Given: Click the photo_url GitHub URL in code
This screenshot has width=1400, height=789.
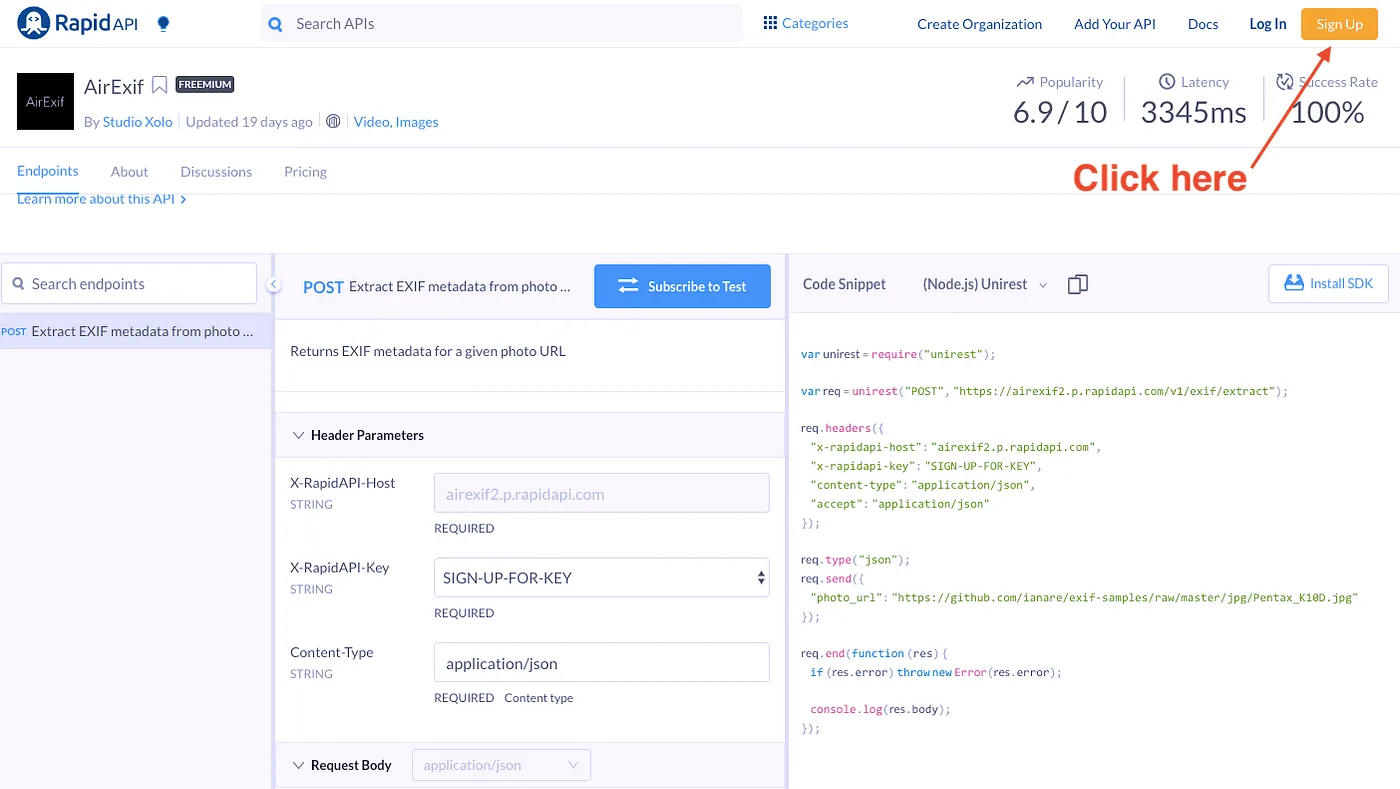Looking at the screenshot, I should [1124, 597].
